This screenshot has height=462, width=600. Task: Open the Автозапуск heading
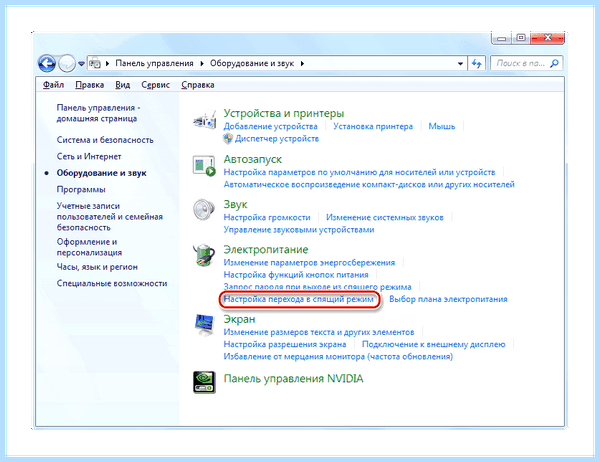pos(253,159)
